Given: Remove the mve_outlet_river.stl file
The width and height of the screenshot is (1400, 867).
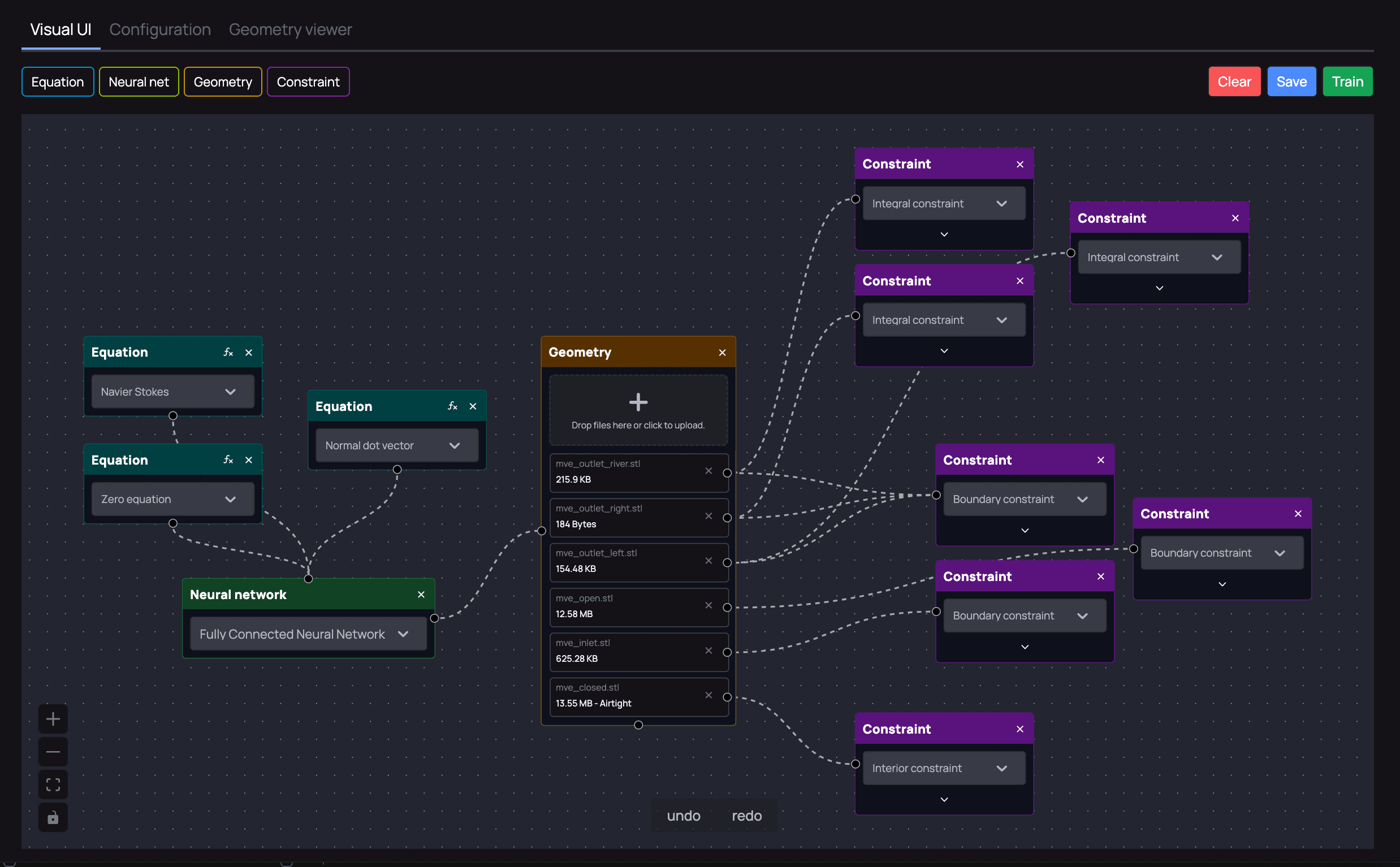Looking at the screenshot, I should [708, 471].
